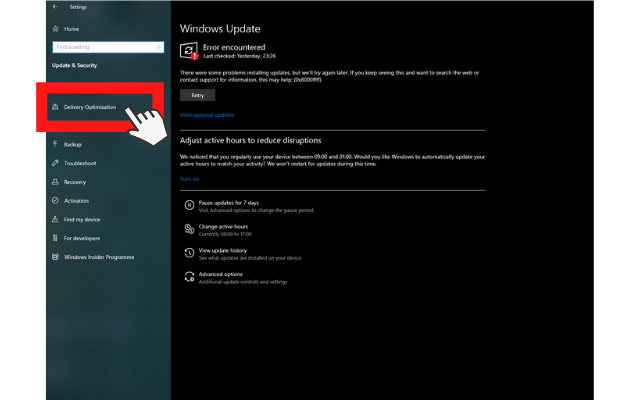The image size is (640, 400).
Task: Click the change active hours icon
Action: 189,229
